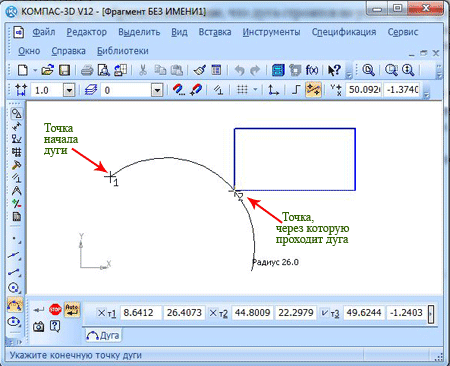Save the document with the floppy icon

pos(64,70)
